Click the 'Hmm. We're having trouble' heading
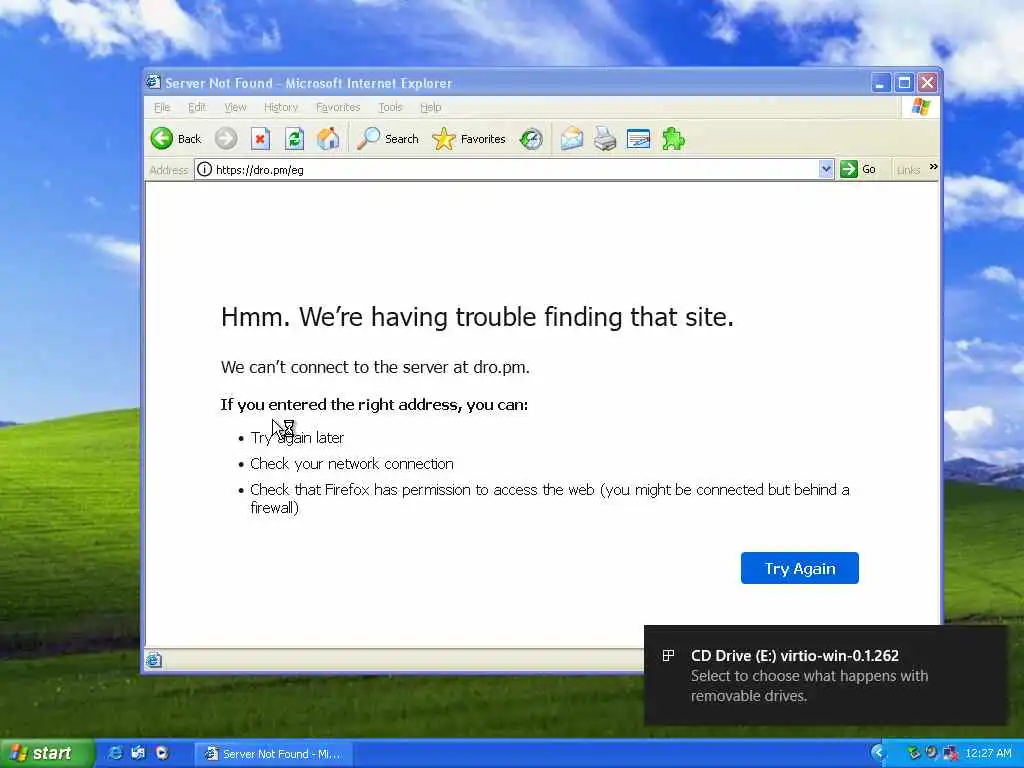The height and width of the screenshot is (768, 1024). tap(477, 317)
